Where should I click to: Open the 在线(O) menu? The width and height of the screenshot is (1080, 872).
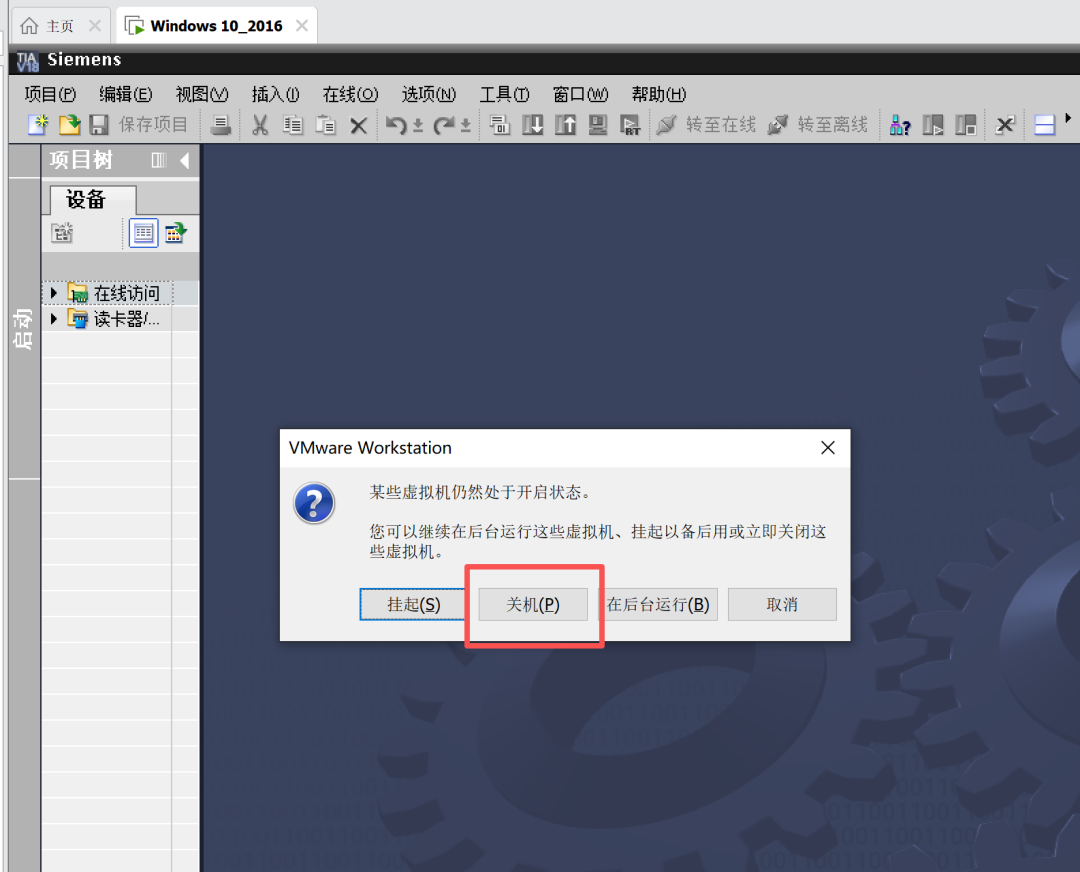351,94
